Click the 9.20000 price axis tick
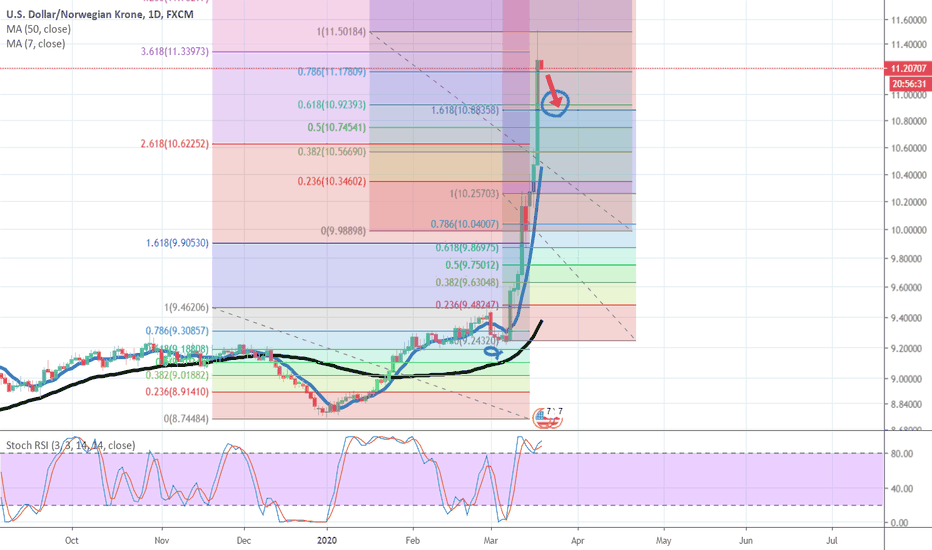This screenshot has height=550, width=932. click(908, 348)
